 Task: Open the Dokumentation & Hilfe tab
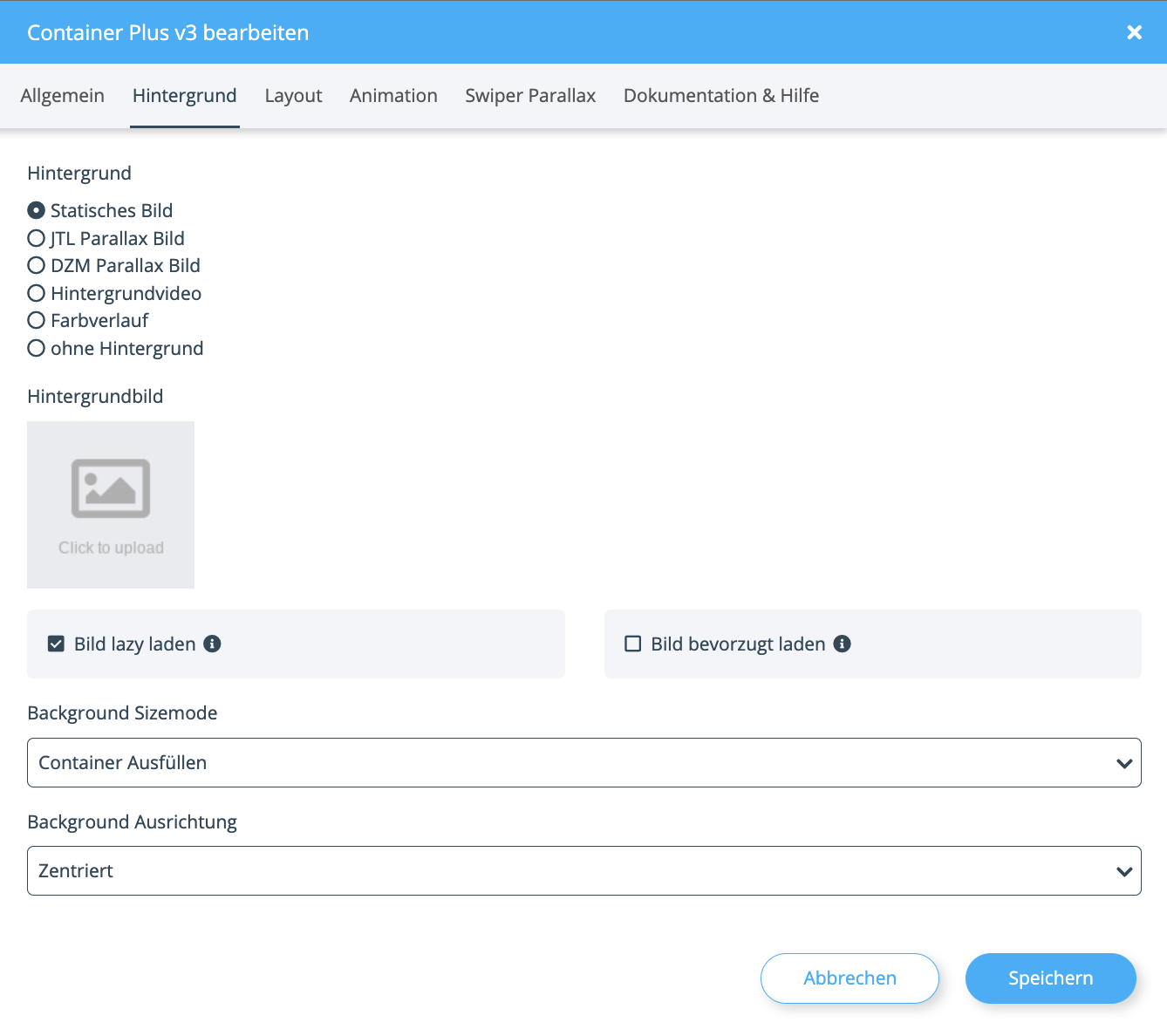click(x=721, y=96)
